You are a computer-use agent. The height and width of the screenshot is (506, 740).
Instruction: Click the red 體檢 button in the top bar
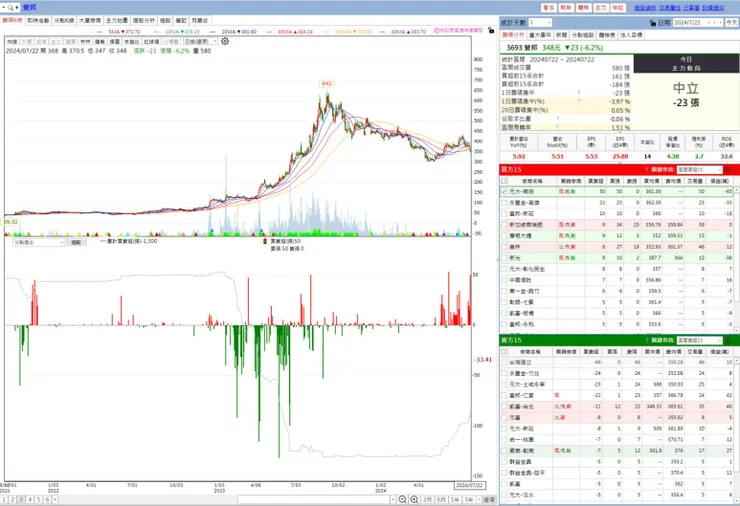(583, 8)
